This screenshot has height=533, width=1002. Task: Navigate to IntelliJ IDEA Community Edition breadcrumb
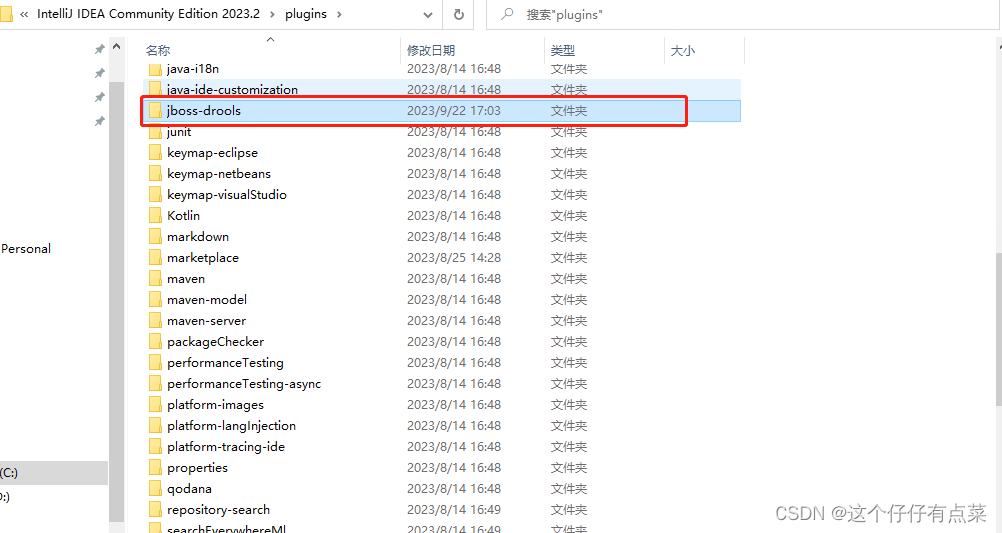pos(148,14)
